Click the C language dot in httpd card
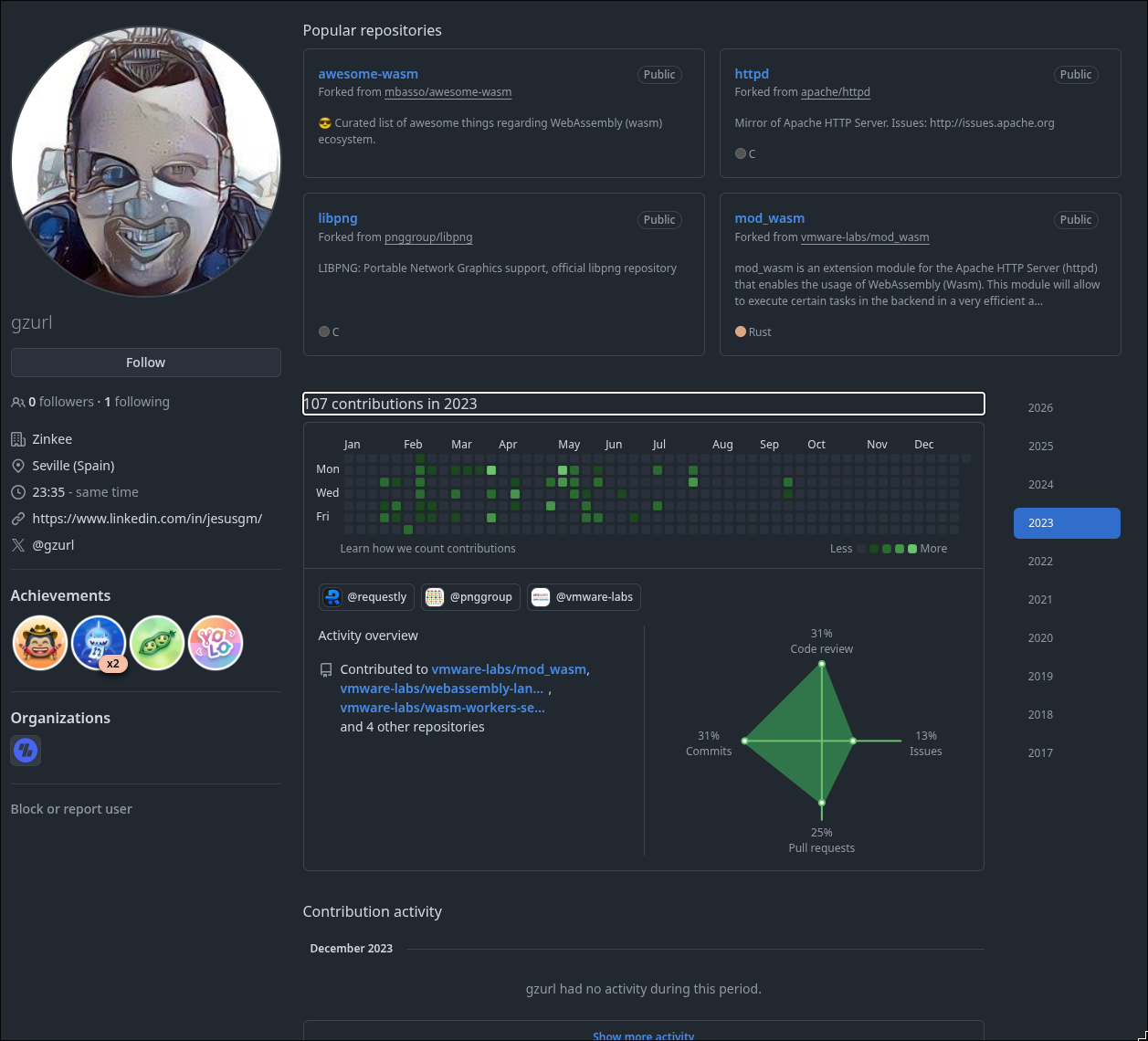 [x=741, y=153]
